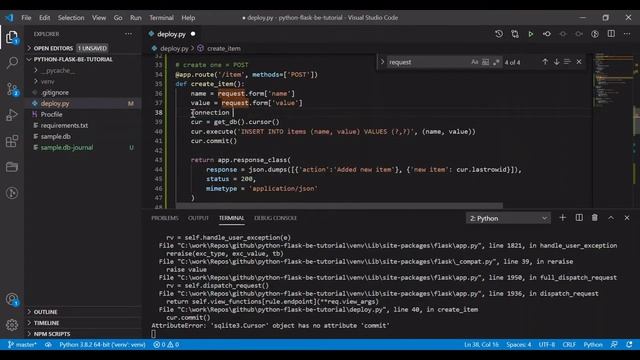
Task: Split the editor right
Action: coord(611,34)
